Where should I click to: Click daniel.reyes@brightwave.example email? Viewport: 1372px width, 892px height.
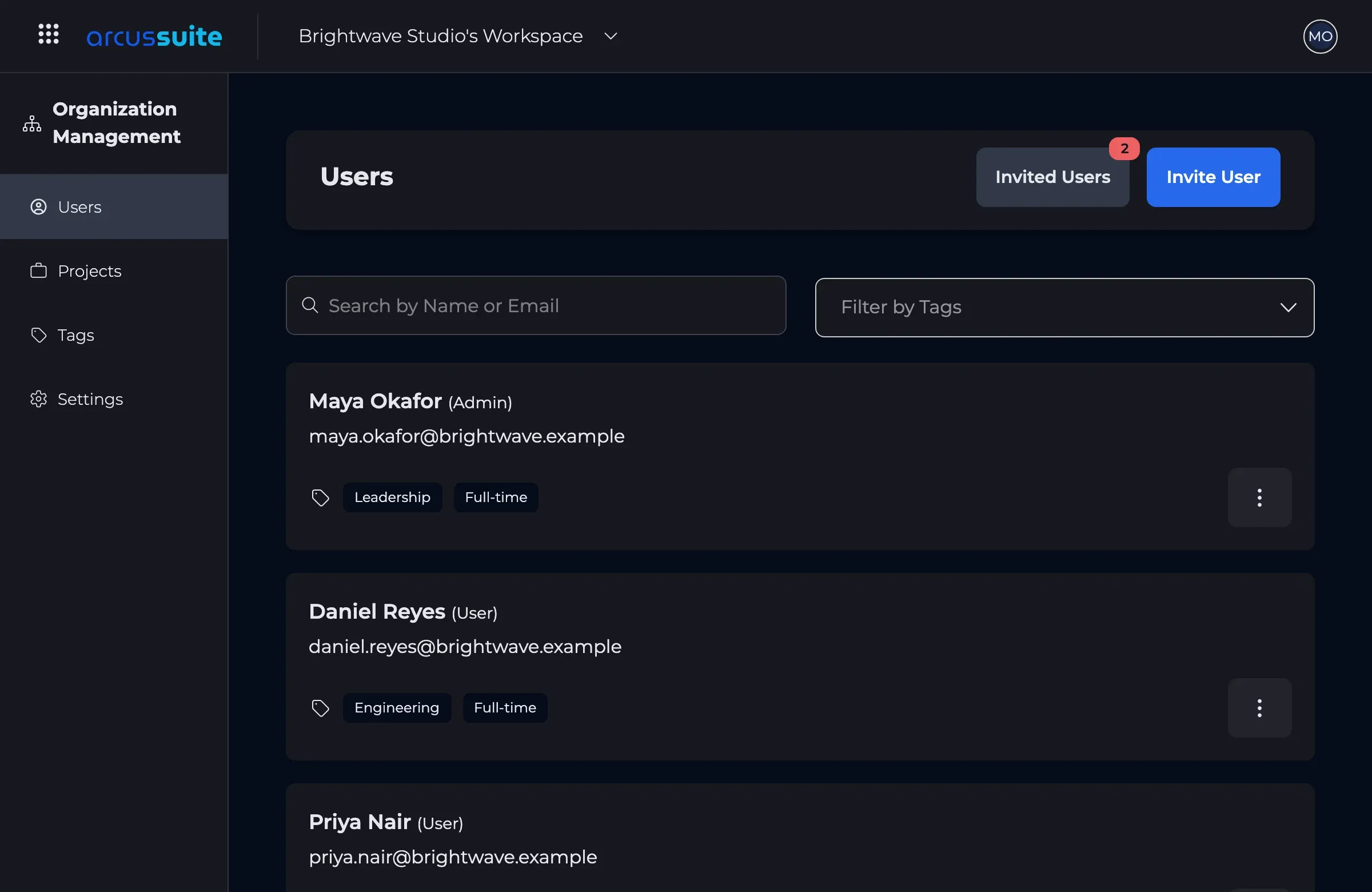coord(465,647)
